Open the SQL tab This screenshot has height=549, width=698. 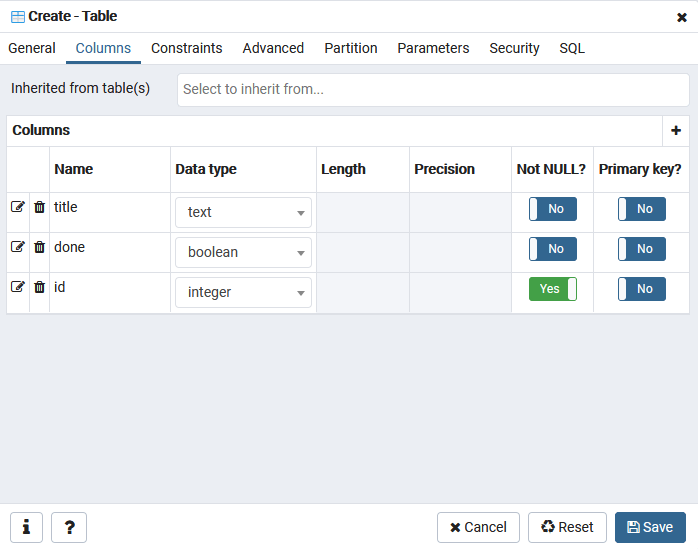572,48
